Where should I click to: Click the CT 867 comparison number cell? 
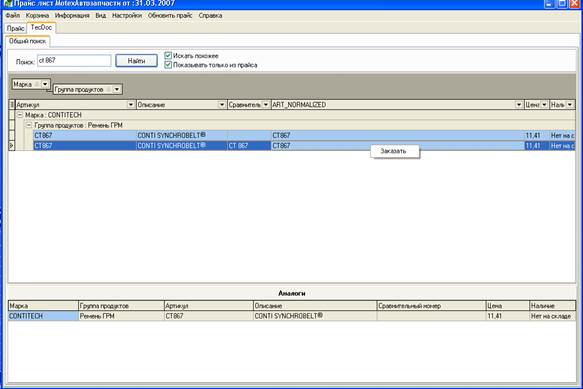(x=249, y=146)
